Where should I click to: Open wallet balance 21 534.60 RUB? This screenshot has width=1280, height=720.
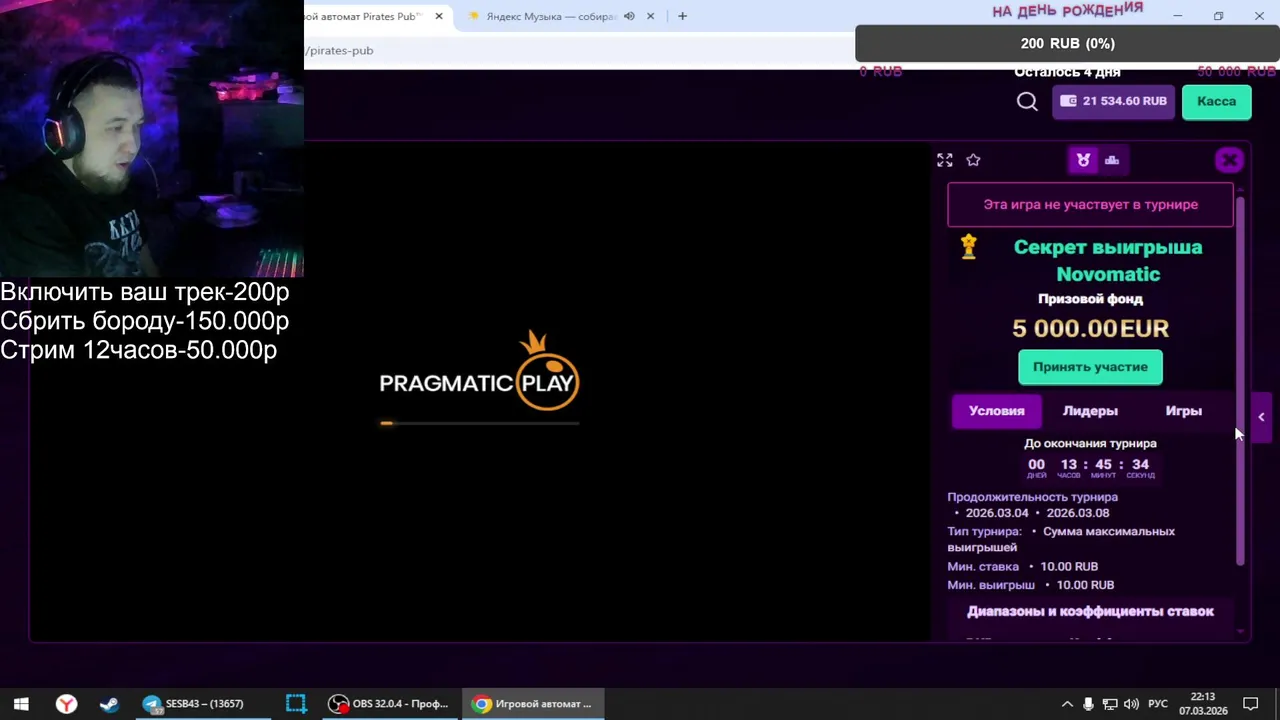point(1113,101)
